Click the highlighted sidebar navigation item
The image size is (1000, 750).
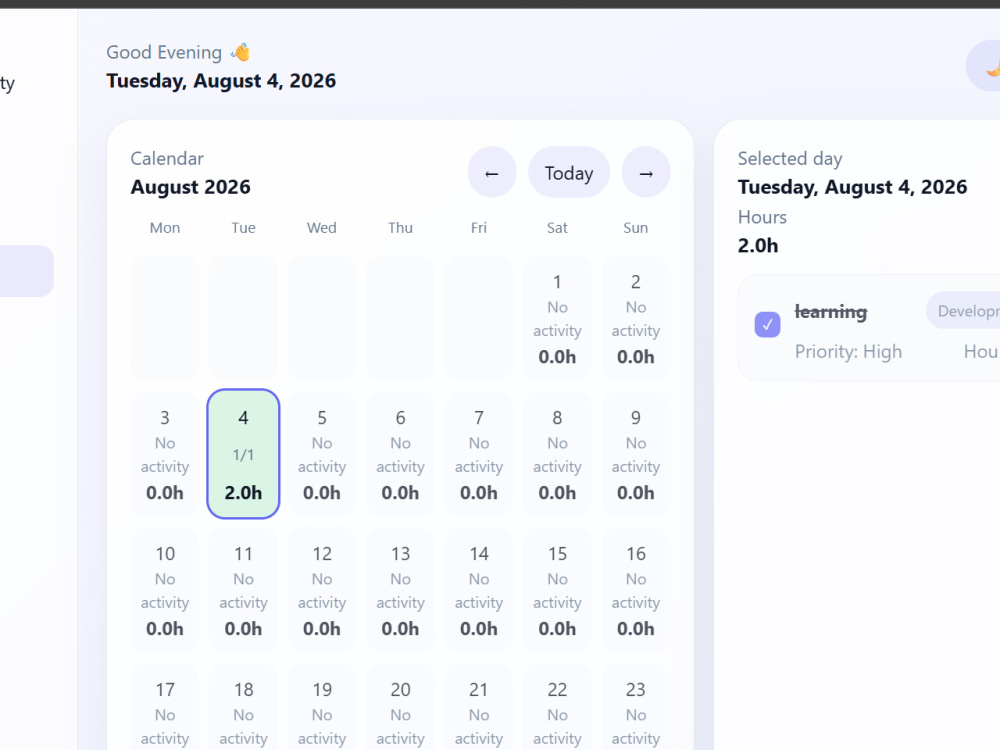point(26,271)
